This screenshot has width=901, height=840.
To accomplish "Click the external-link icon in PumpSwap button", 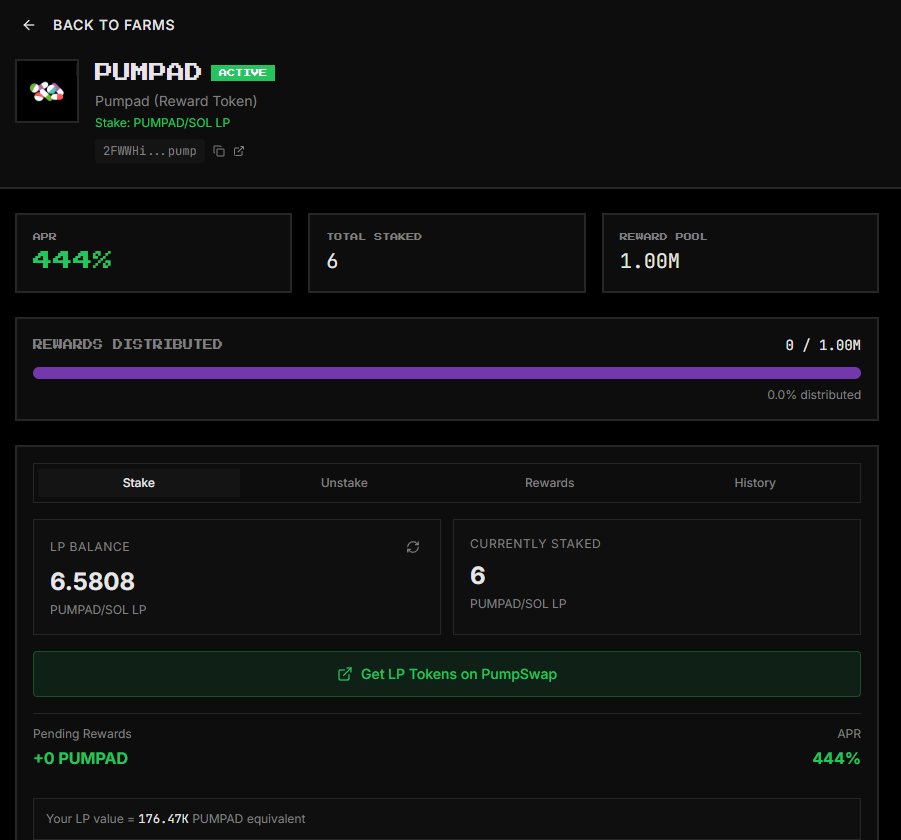I will click(345, 674).
